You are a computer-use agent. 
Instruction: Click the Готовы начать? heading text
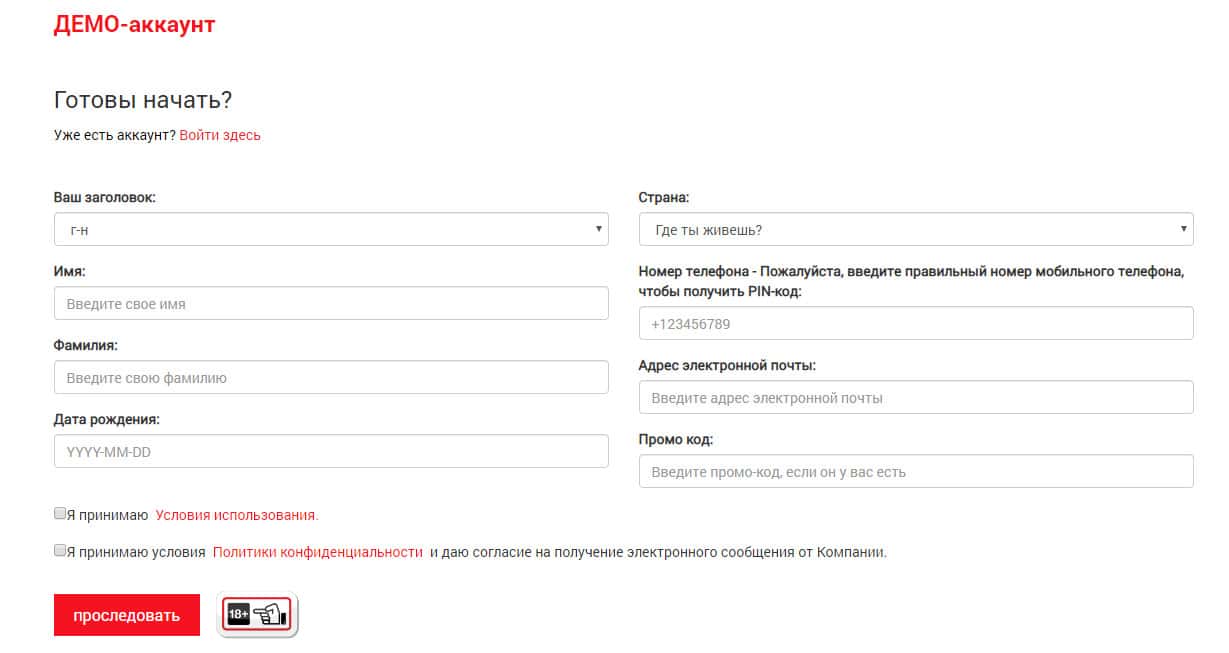143,100
